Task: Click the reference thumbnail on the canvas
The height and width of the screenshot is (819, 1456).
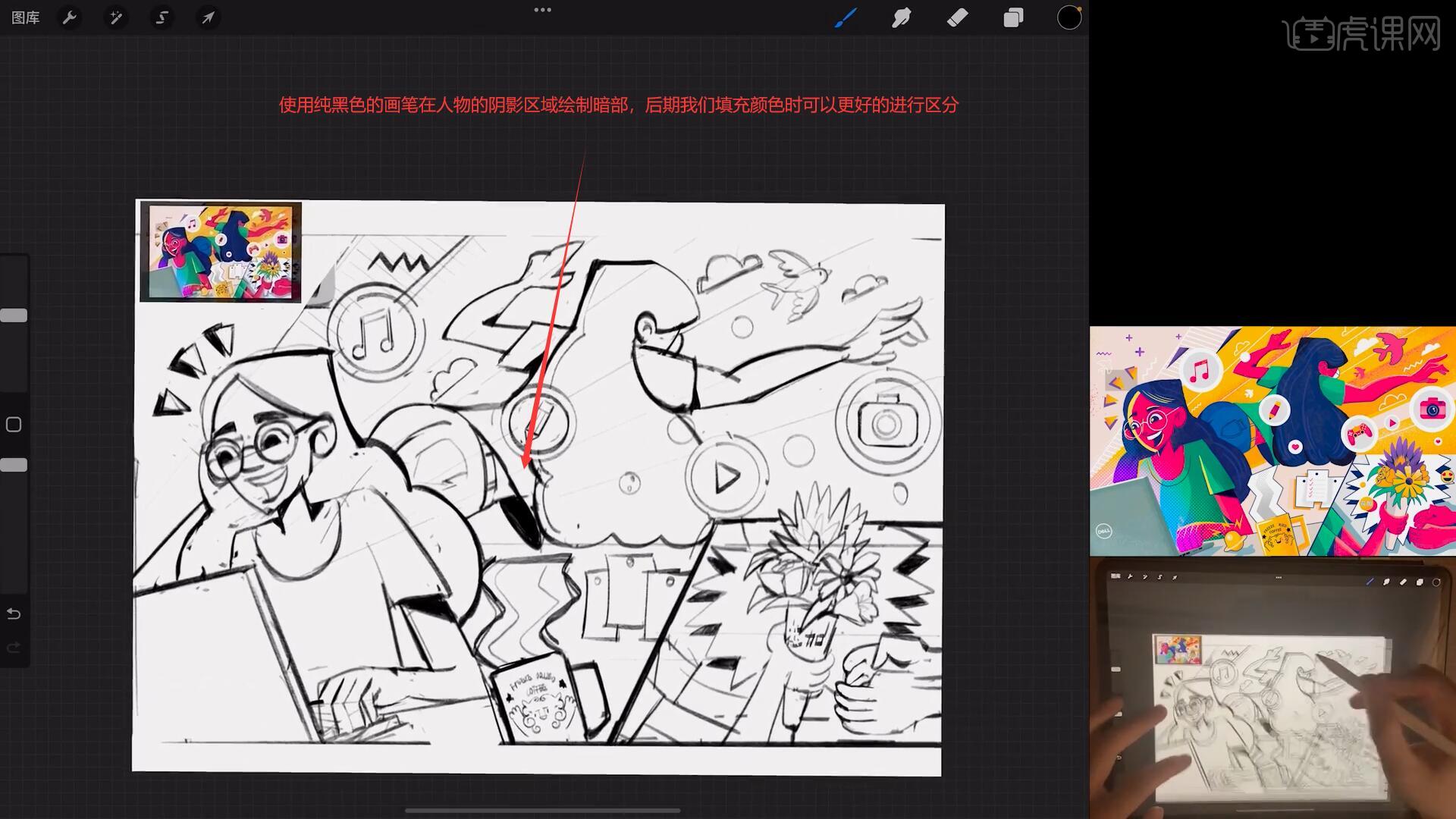Action: point(221,252)
